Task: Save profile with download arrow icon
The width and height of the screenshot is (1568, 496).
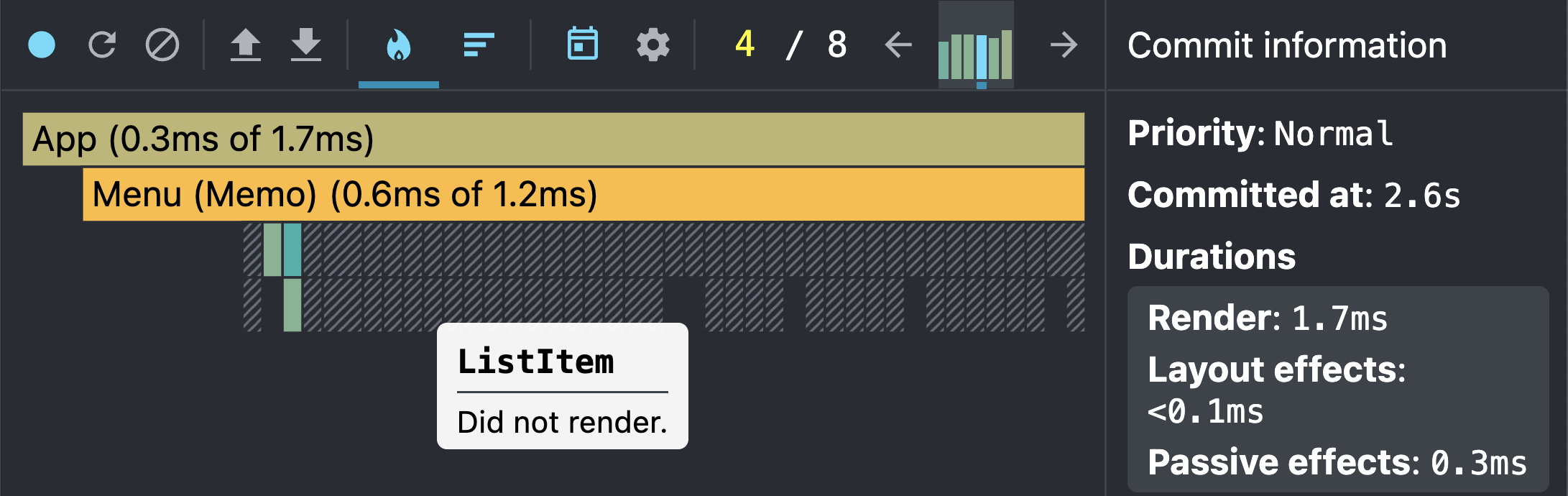Action: point(306,45)
